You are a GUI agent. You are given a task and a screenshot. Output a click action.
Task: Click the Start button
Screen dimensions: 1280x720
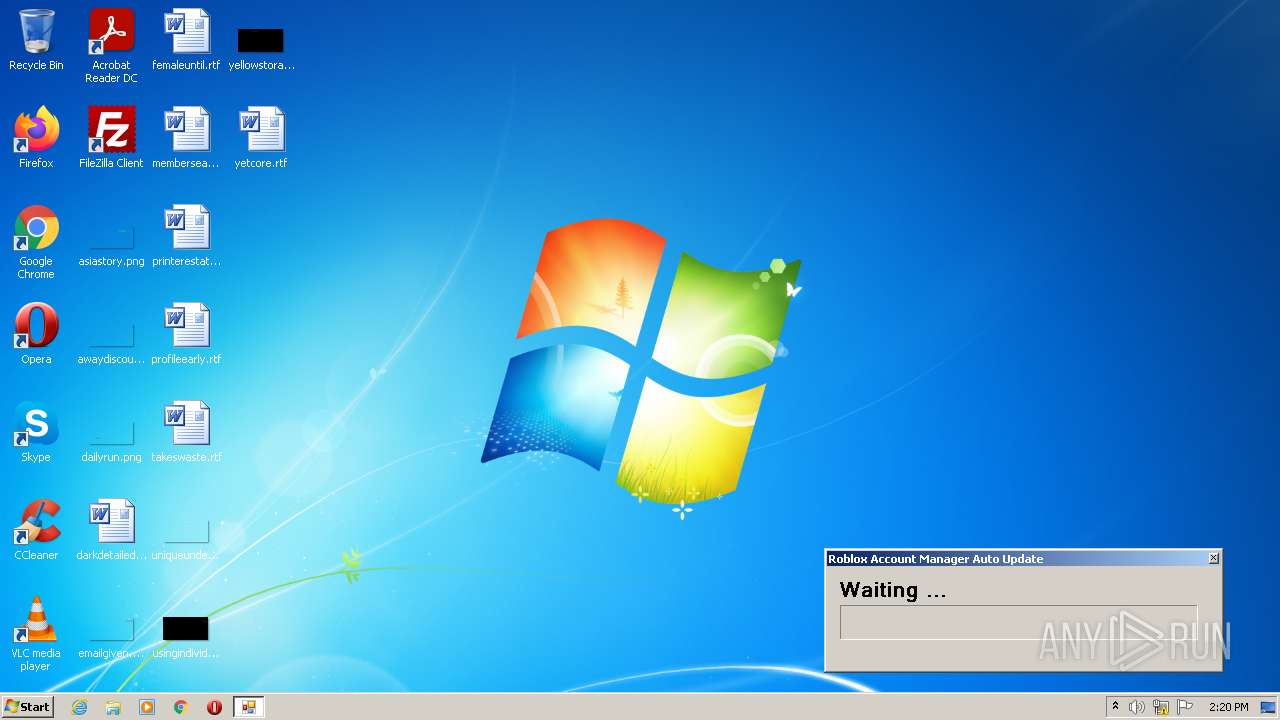tap(27, 707)
